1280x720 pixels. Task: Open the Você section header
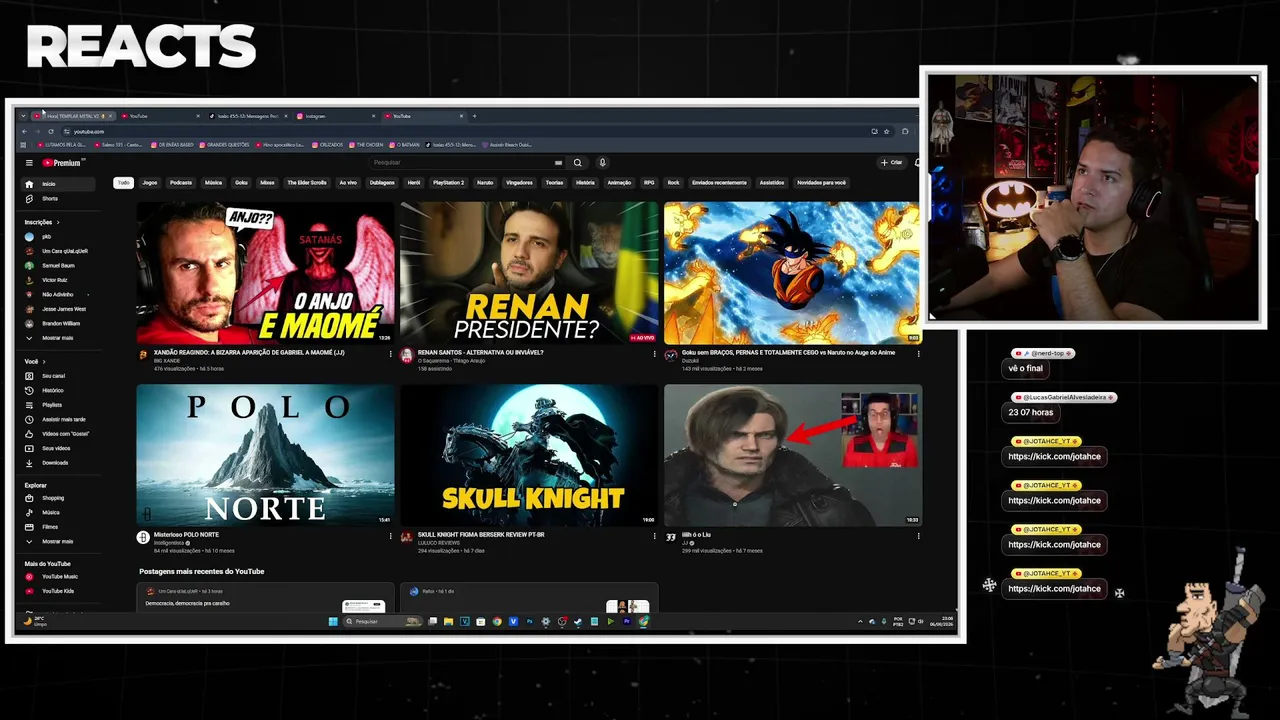point(34,361)
